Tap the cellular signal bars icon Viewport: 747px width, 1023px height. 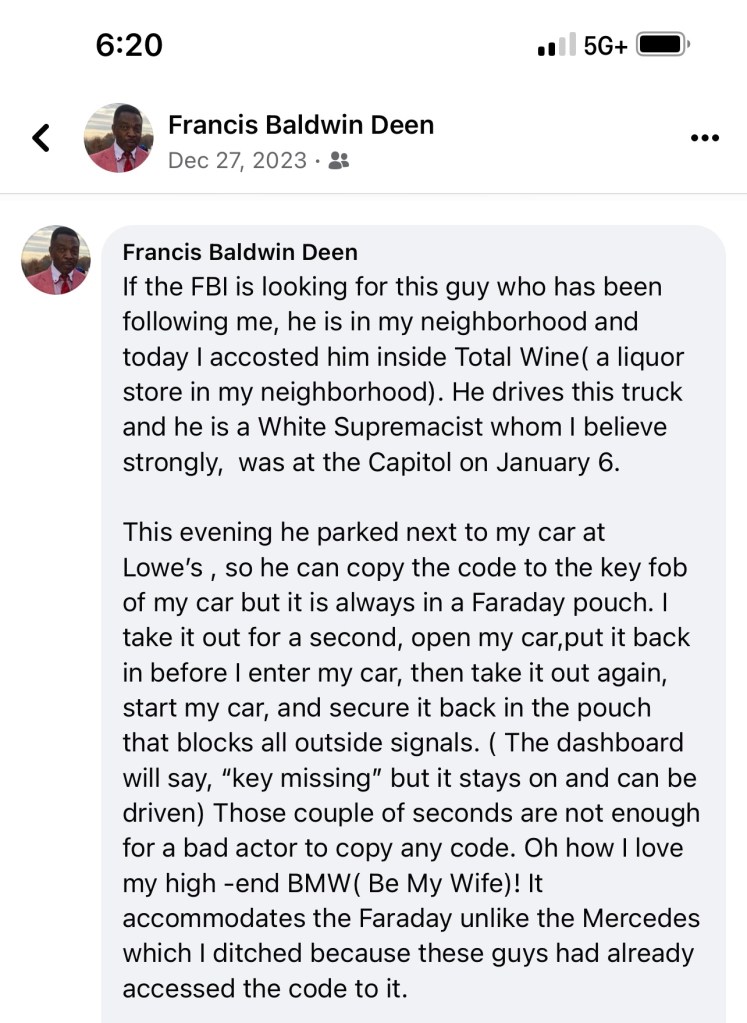pos(557,46)
